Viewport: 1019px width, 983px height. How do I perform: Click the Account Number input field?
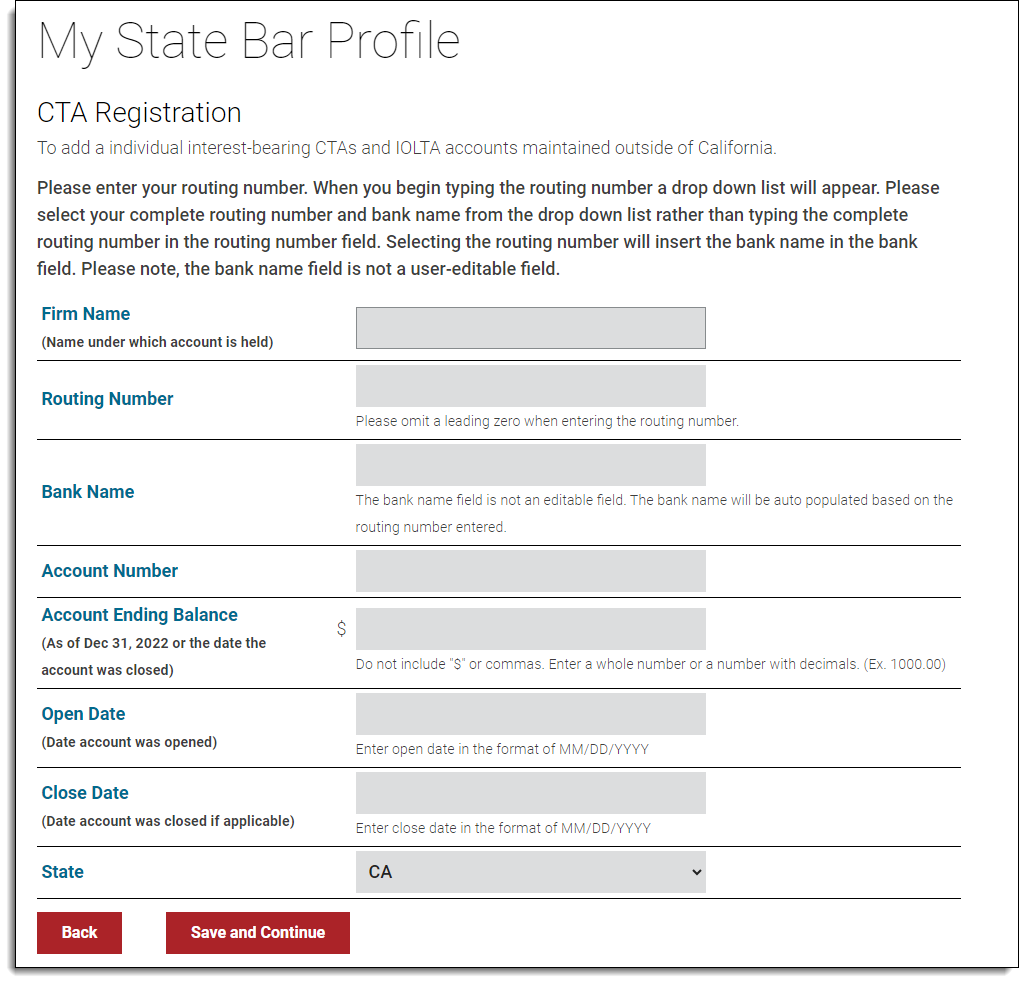pyautogui.click(x=530, y=570)
